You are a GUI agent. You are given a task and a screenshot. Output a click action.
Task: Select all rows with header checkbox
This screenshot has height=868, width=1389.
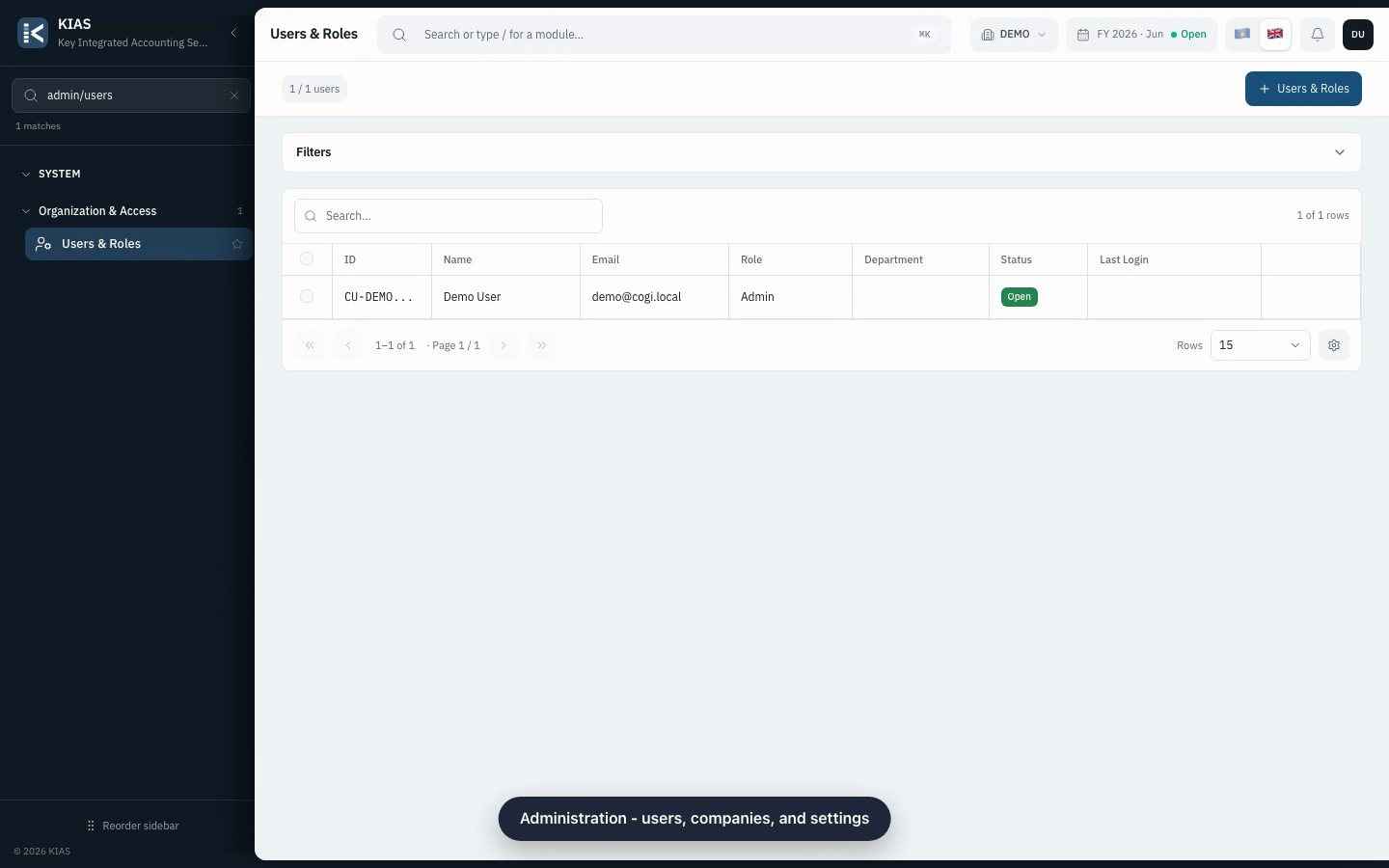[x=307, y=258]
